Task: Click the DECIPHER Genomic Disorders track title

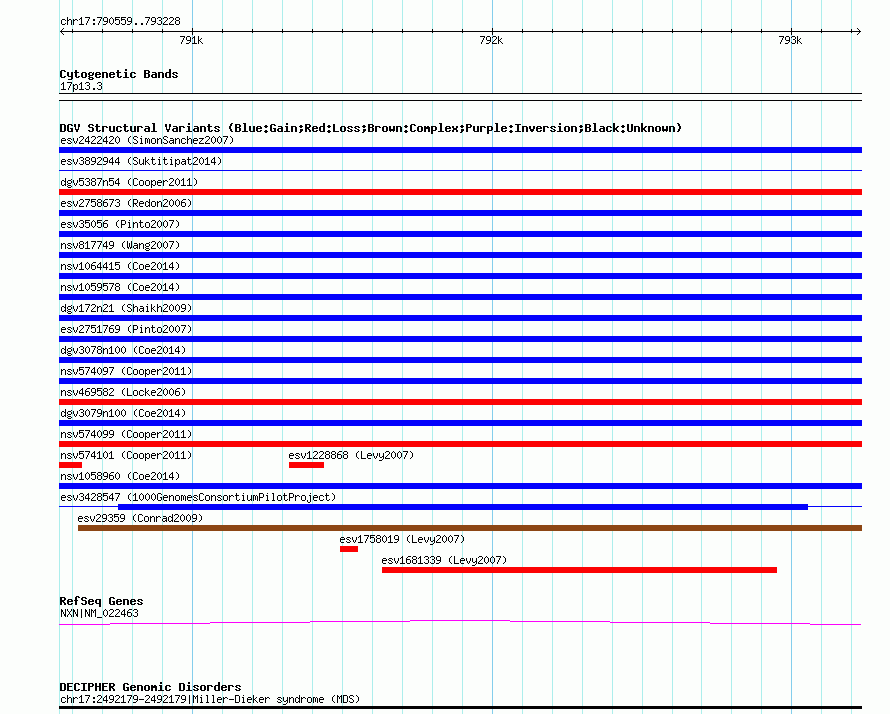Action: [x=150, y=687]
